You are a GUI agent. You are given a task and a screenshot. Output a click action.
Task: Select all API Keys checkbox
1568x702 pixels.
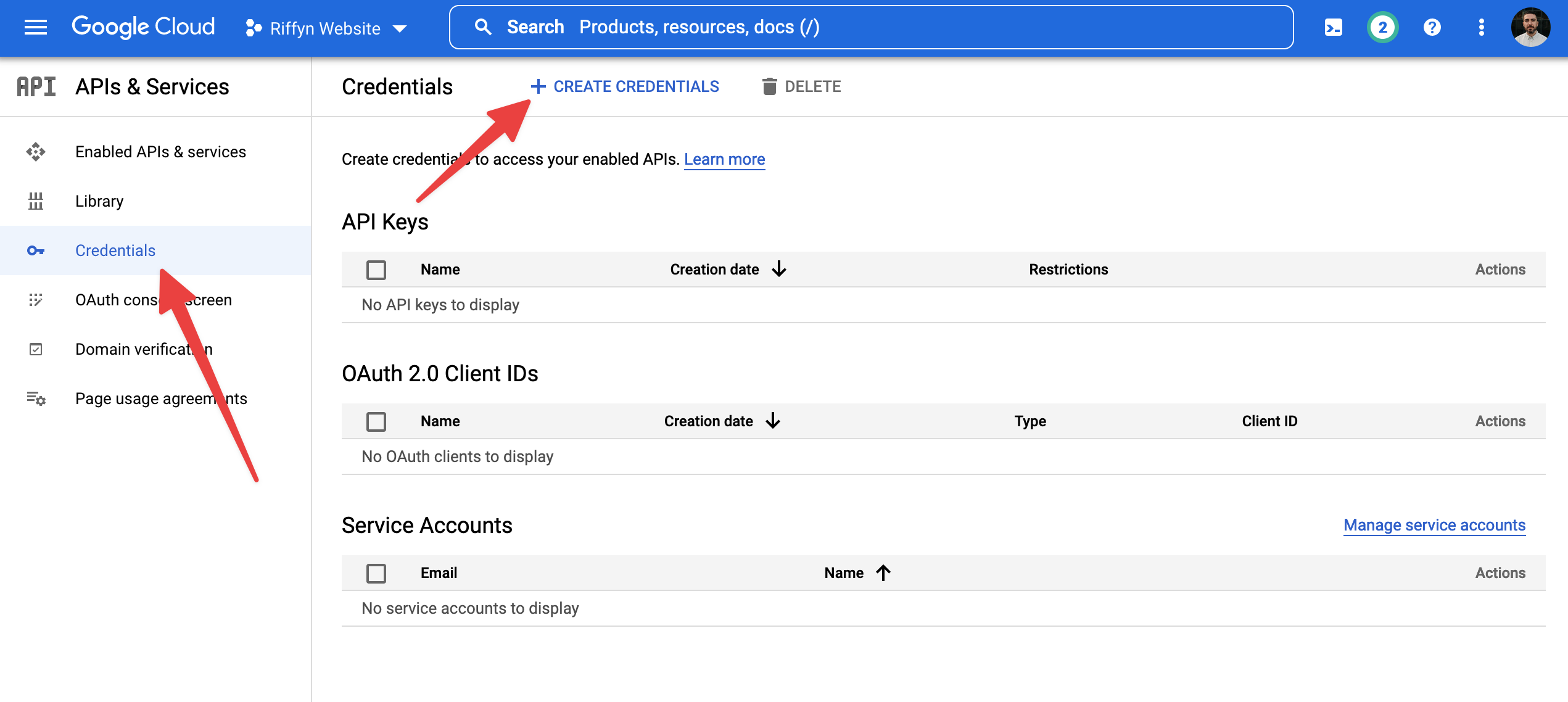tap(376, 270)
